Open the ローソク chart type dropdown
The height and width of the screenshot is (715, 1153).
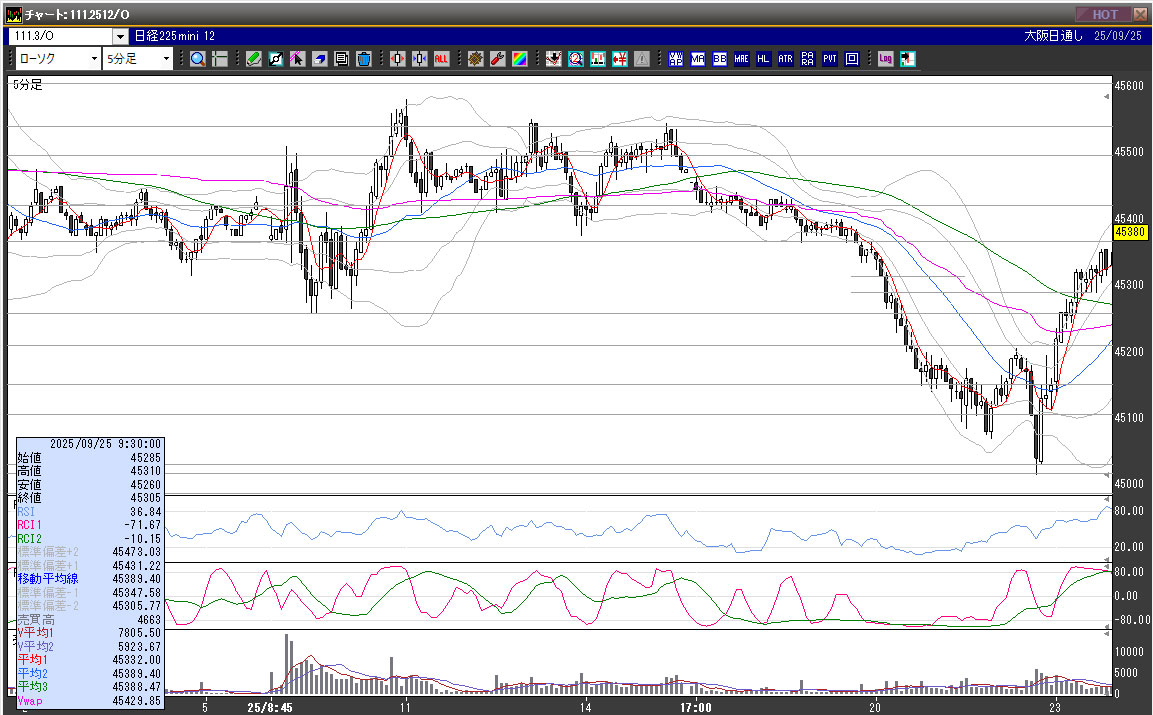coord(59,59)
